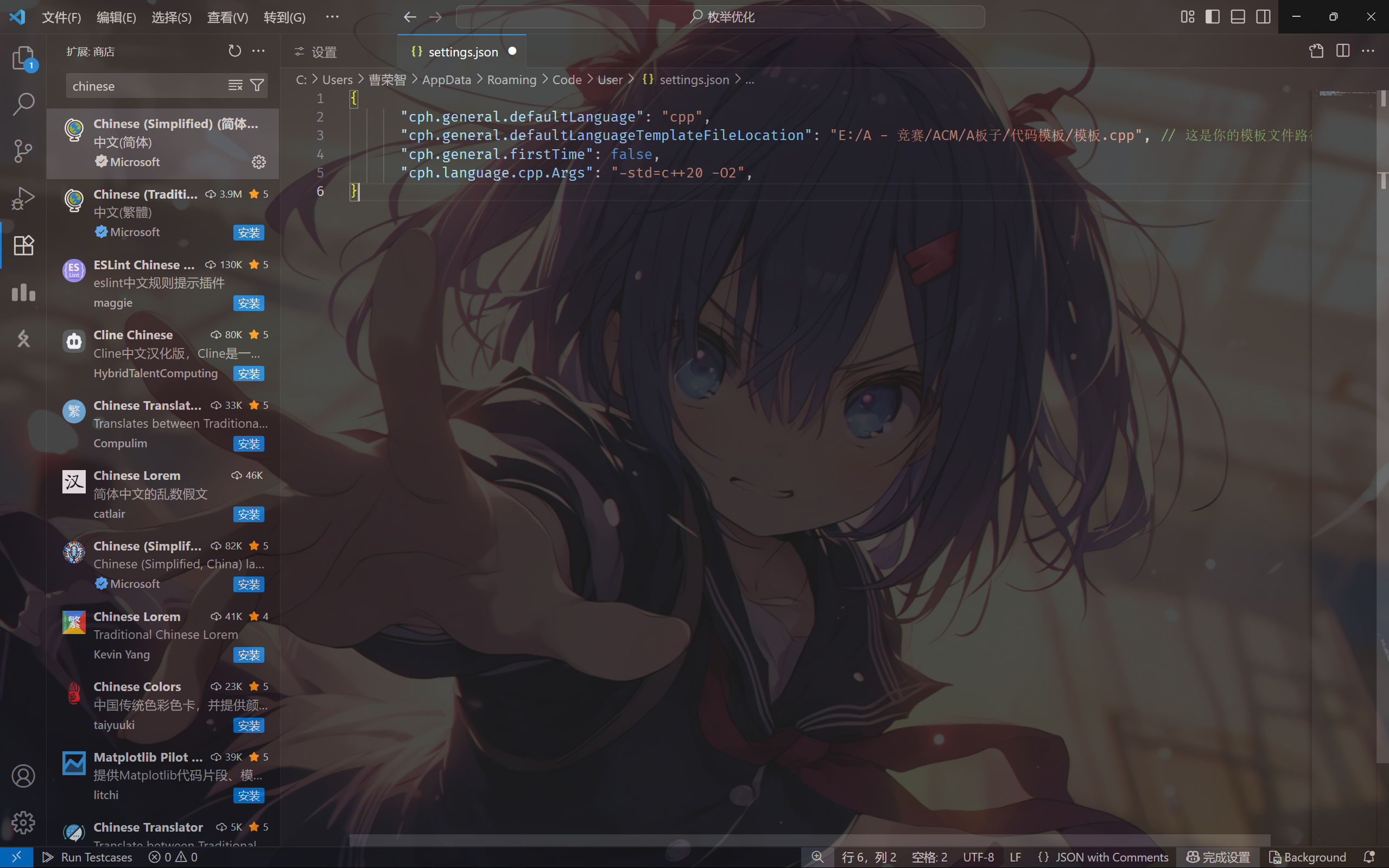Toggle the bottom panel visibility
The width and height of the screenshot is (1389, 868).
(1238, 17)
